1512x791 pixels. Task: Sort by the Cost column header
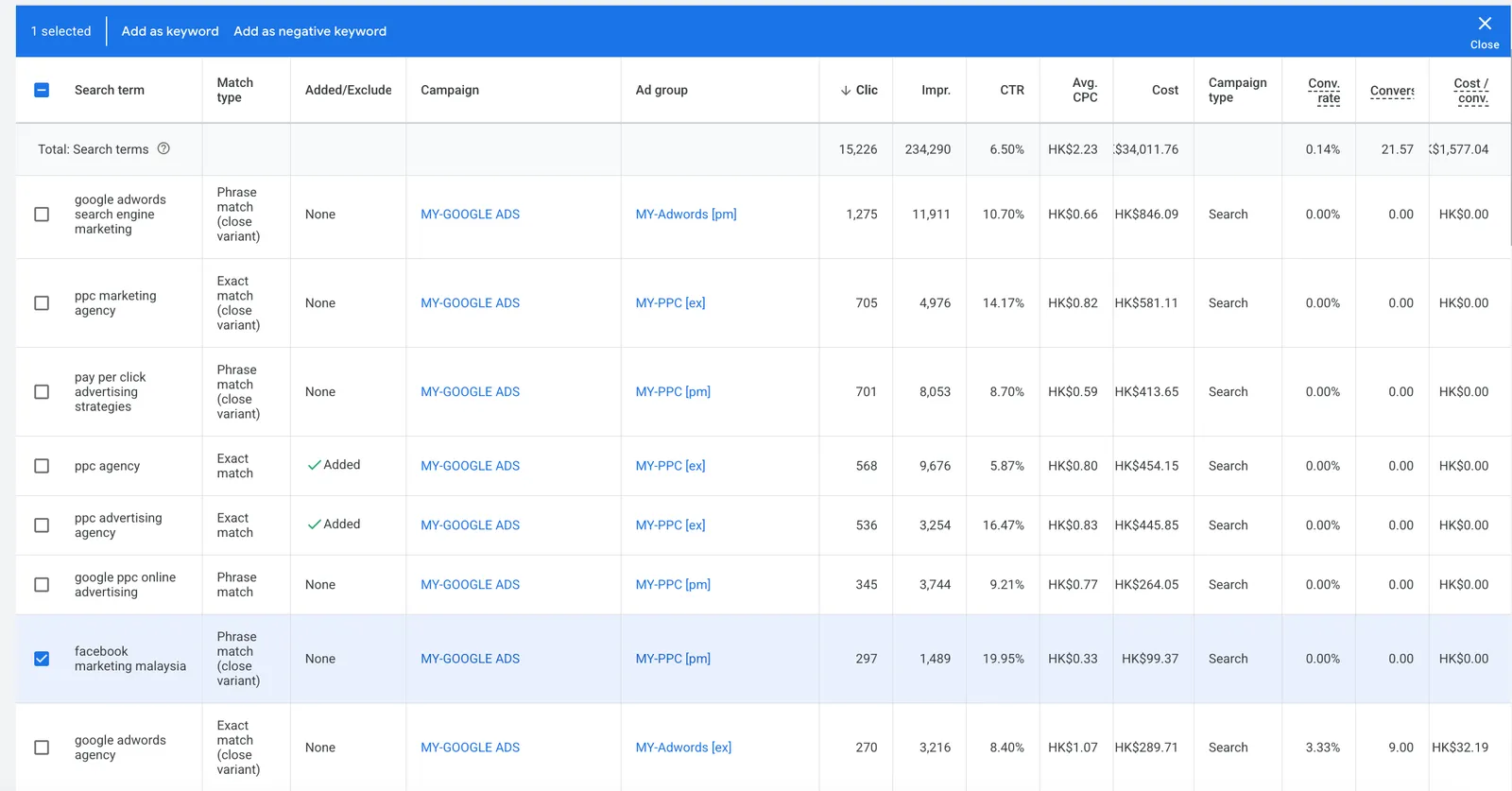pyautogui.click(x=1164, y=90)
